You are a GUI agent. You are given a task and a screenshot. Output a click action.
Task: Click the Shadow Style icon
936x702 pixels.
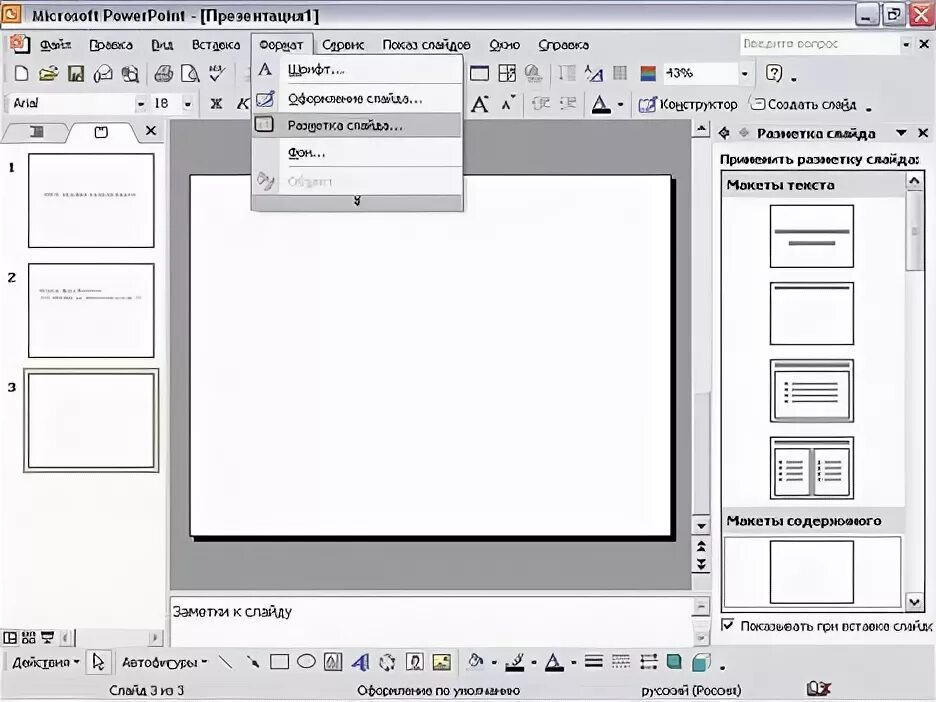[x=674, y=661]
